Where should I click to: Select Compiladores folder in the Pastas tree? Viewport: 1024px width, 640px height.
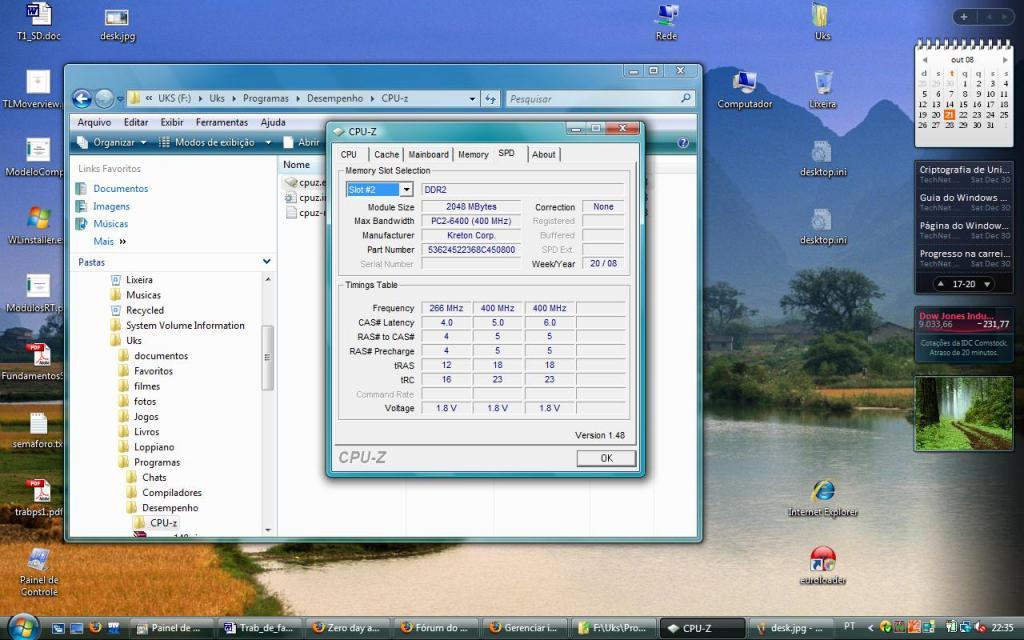tap(172, 492)
